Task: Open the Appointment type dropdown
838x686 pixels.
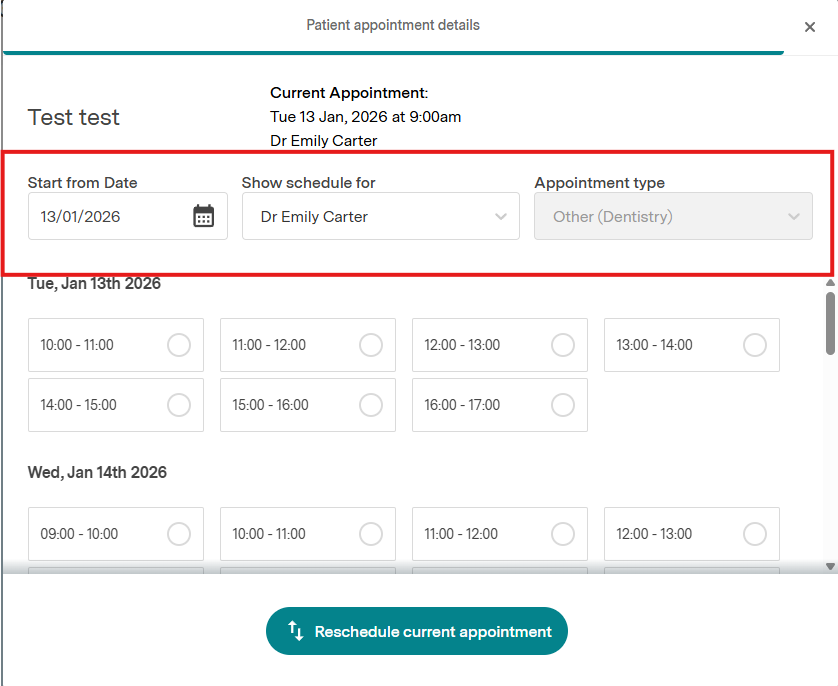Action: (673, 216)
